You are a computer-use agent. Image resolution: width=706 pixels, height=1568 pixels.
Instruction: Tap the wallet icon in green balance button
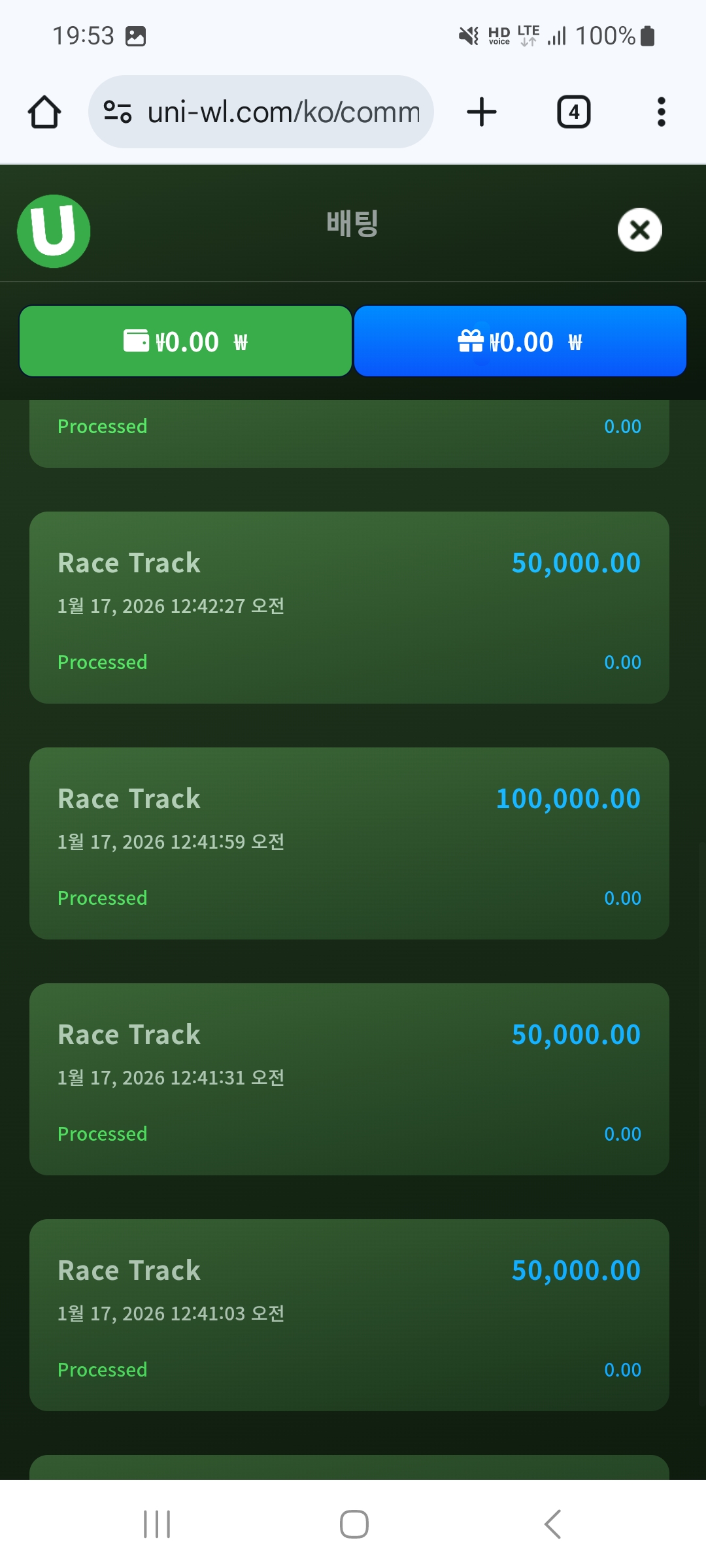136,341
